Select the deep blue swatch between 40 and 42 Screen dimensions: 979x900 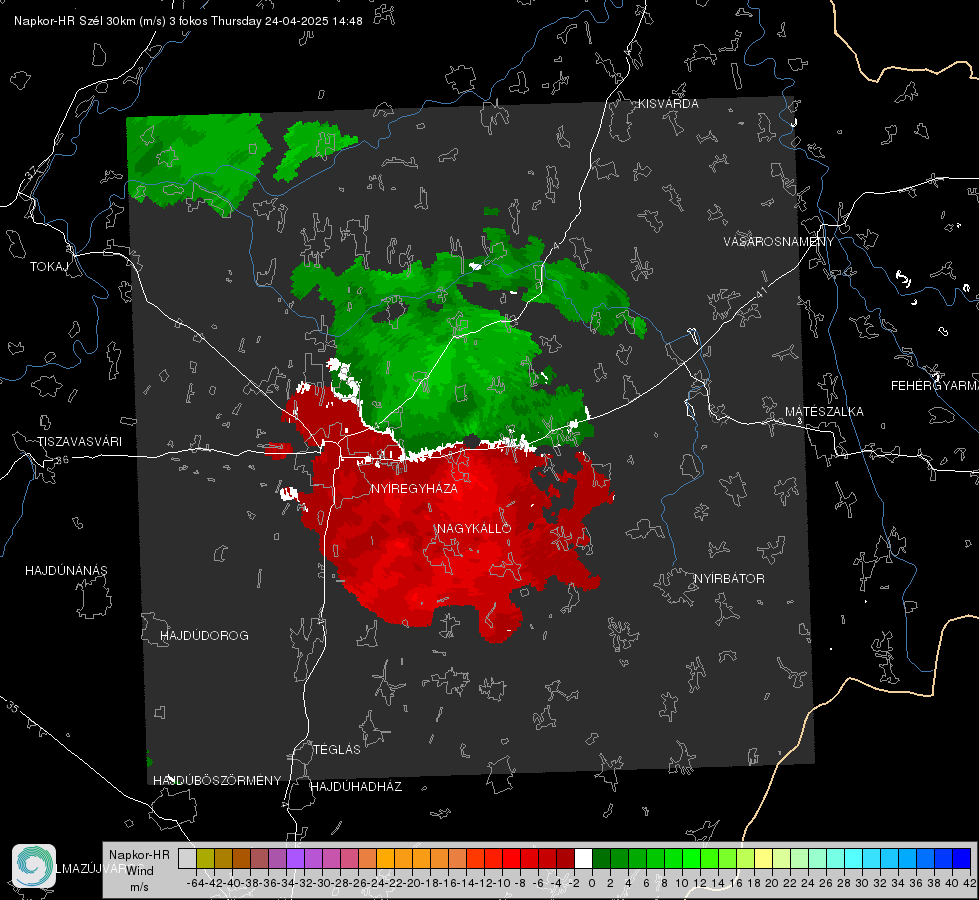coord(962,858)
